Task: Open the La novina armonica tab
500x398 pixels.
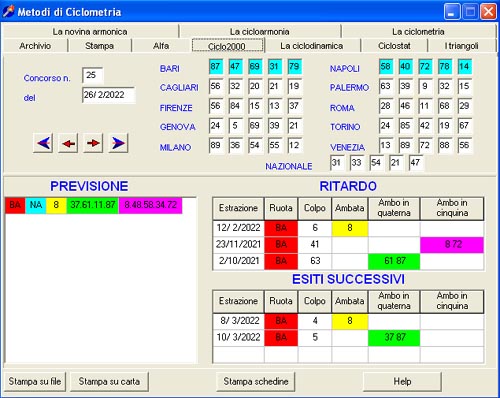Action: point(90,32)
